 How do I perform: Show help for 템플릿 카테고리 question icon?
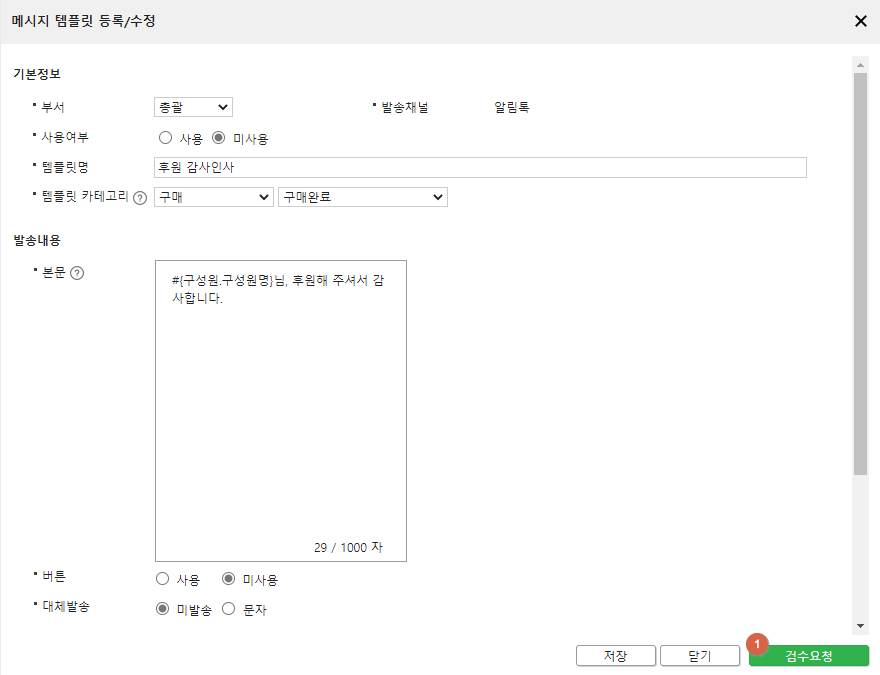(140, 198)
